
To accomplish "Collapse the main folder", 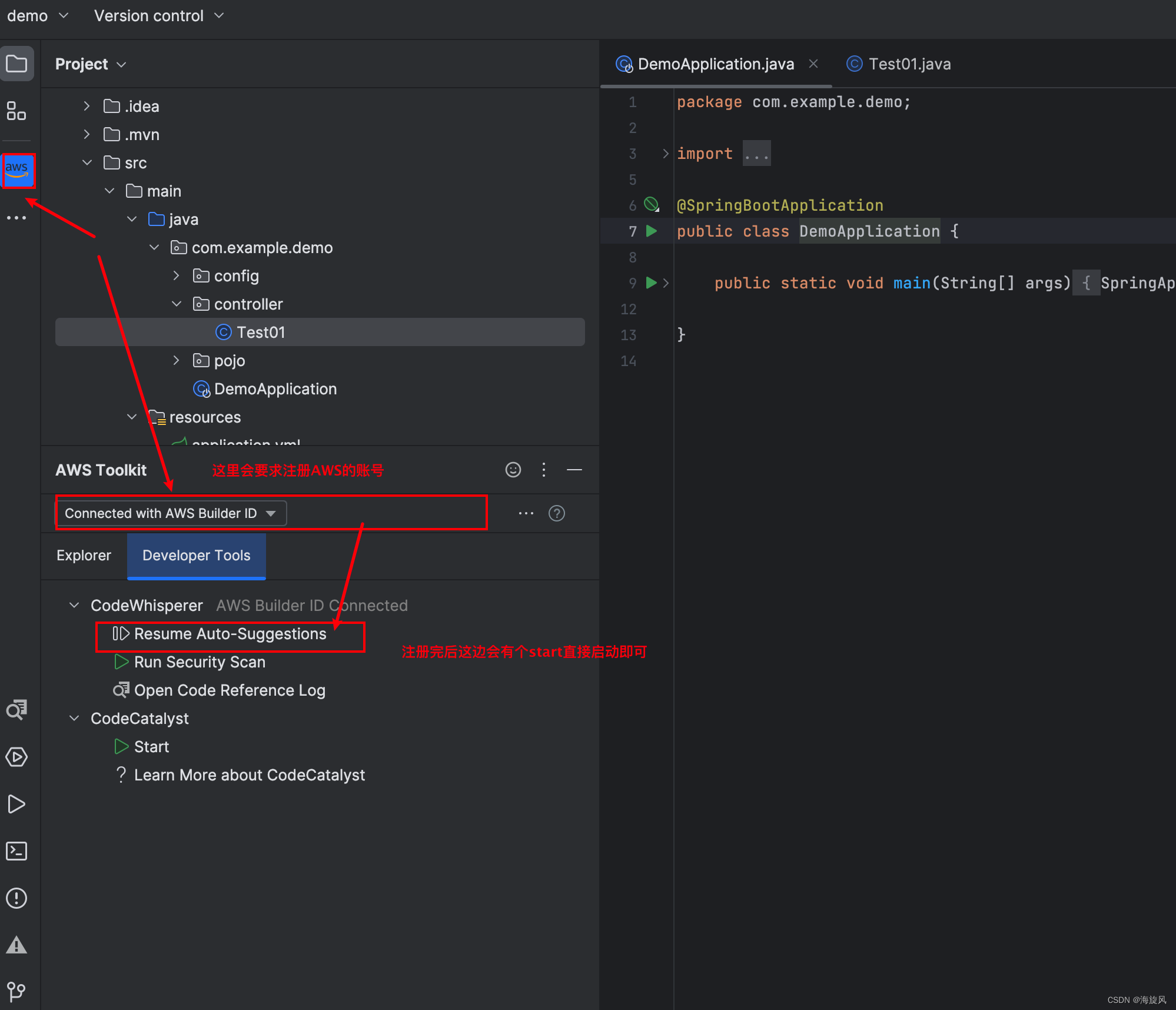I will [x=109, y=191].
